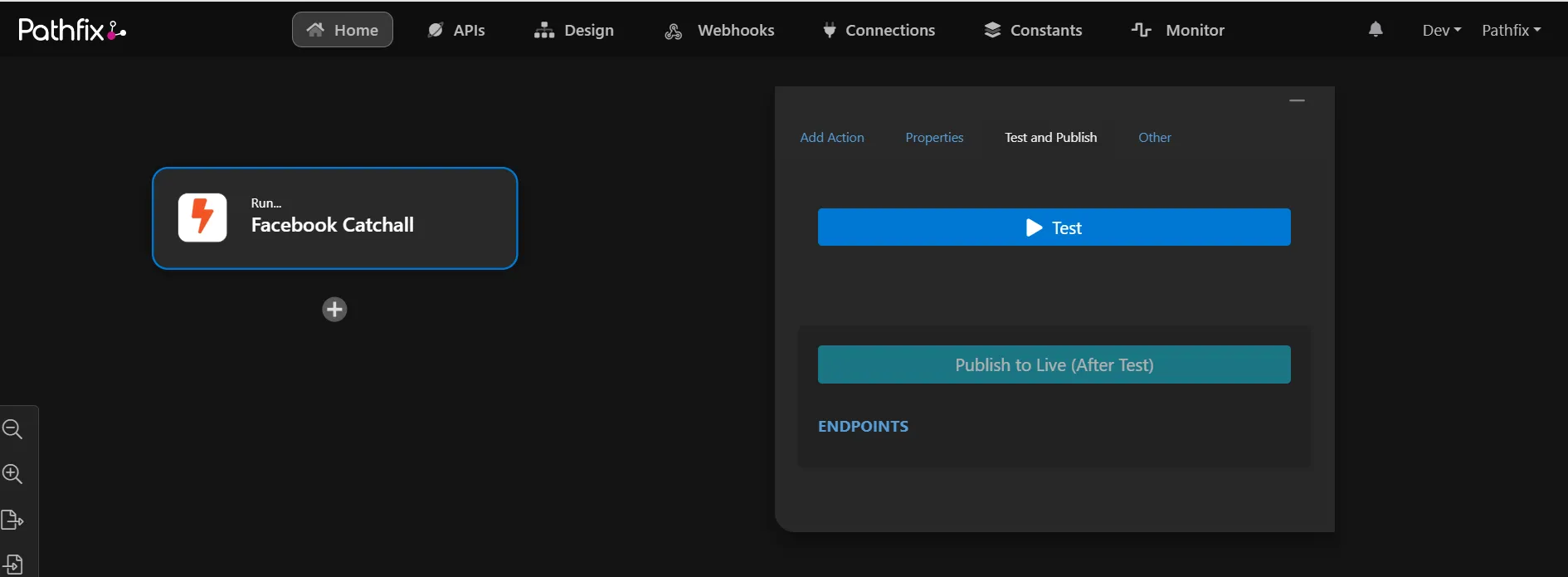
Task: Click the ENDPOINTS heading
Action: click(x=863, y=426)
